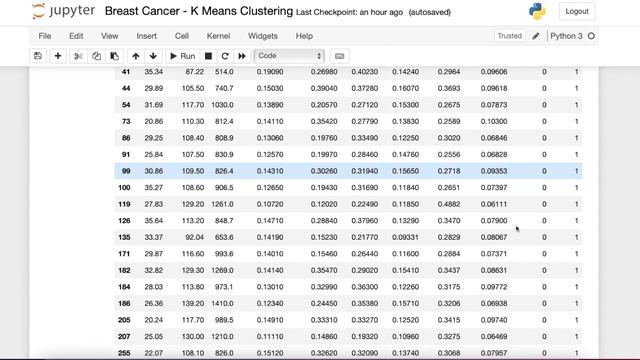Click value 0.10300 in row 73
Viewport: 640px width, 360px height.
tap(494, 122)
